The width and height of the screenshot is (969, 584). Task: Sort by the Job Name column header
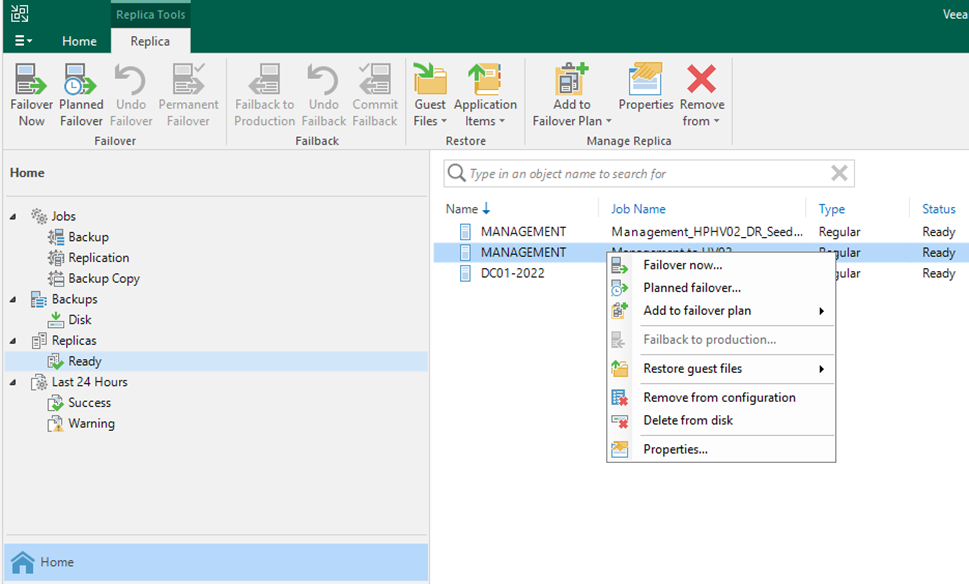click(638, 209)
